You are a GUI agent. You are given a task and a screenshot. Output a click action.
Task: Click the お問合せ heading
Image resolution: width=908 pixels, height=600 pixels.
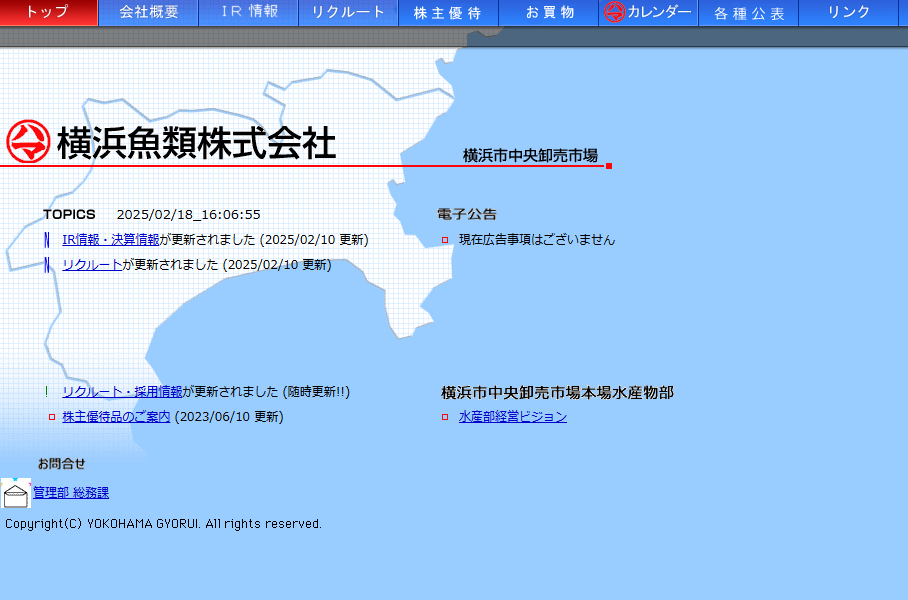pyautogui.click(x=61, y=463)
